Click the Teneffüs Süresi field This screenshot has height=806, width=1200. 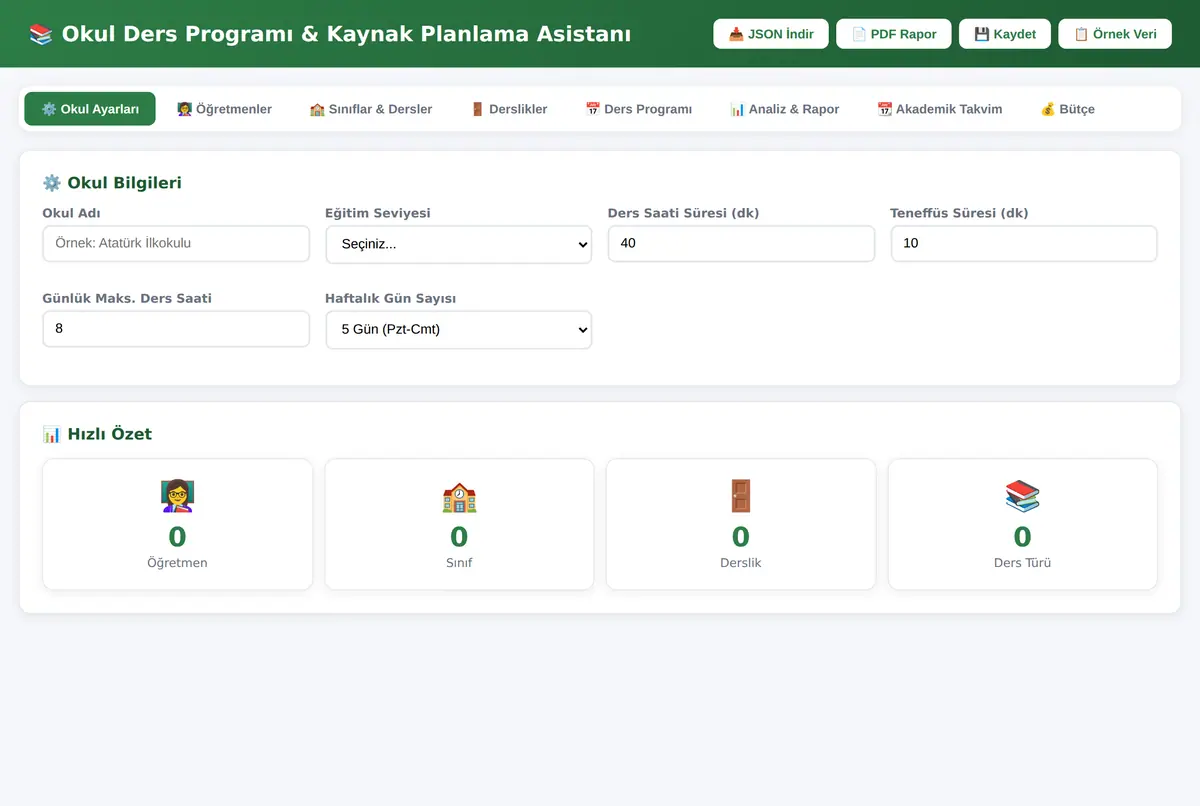click(x=1024, y=243)
